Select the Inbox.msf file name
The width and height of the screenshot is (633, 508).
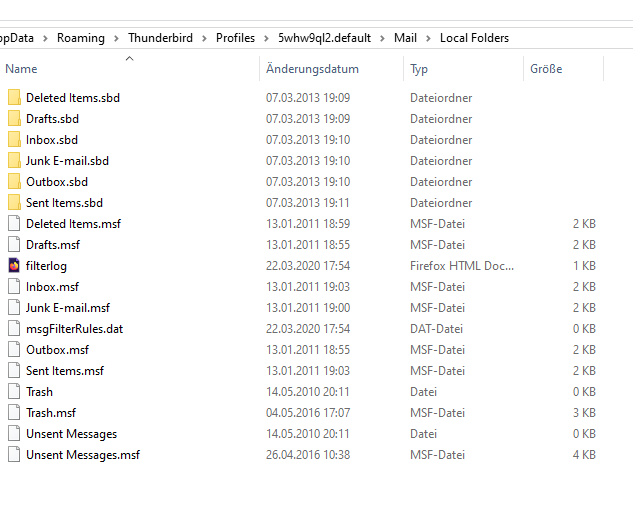pyautogui.click(x=52, y=287)
